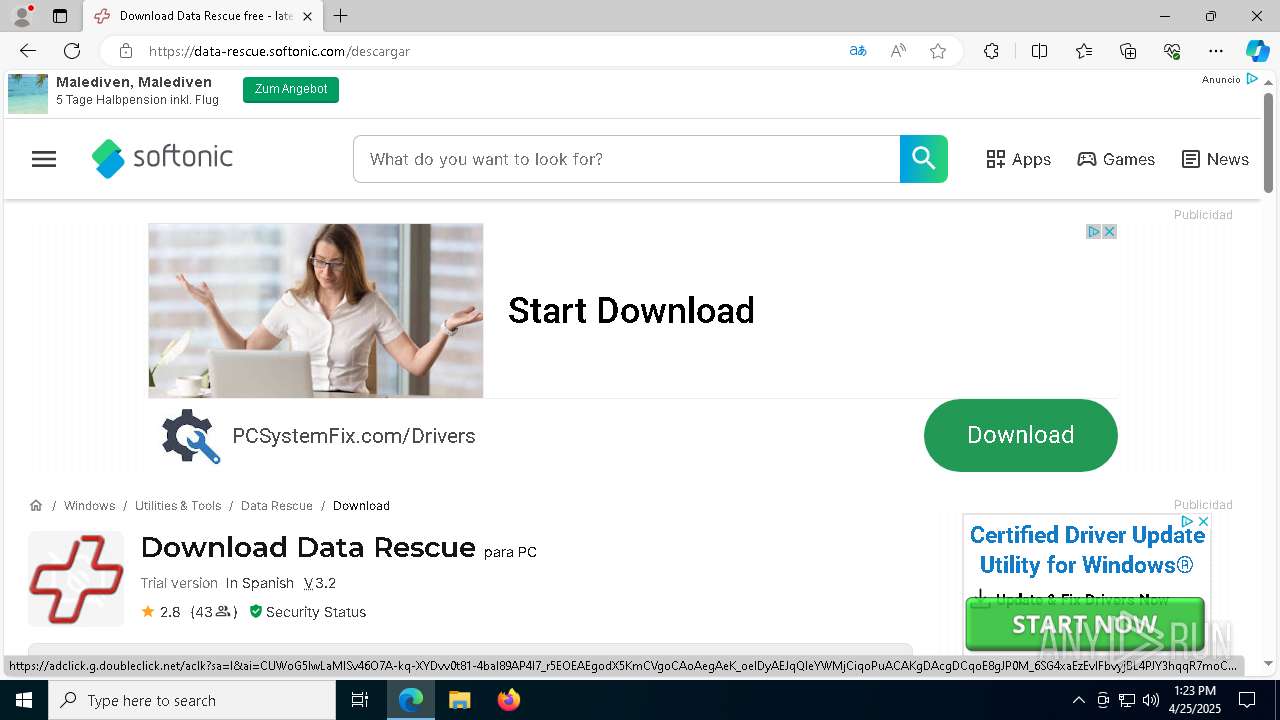Click the taskbar search box

pos(192,700)
